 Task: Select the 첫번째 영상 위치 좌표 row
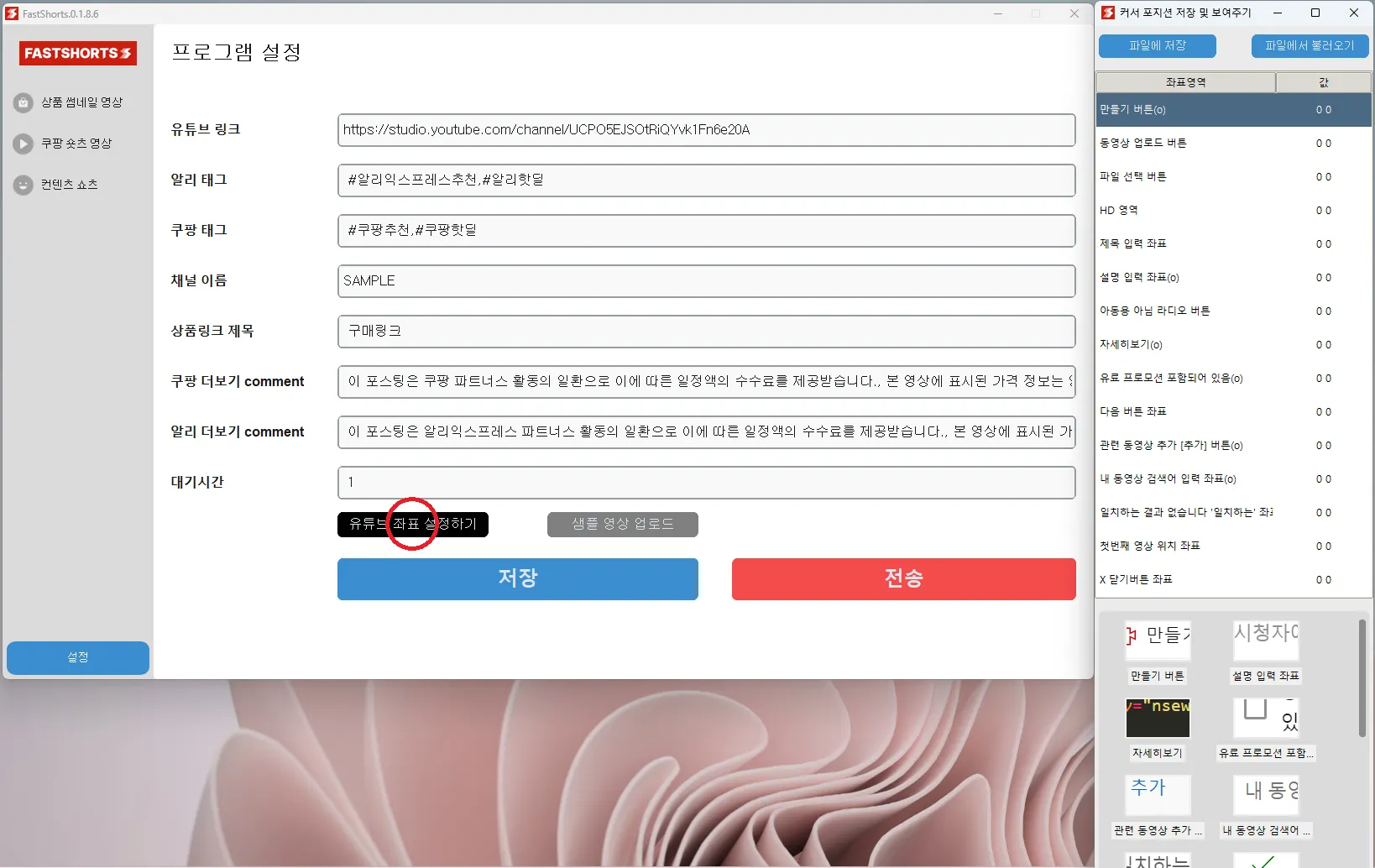(x=1234, y=546)
